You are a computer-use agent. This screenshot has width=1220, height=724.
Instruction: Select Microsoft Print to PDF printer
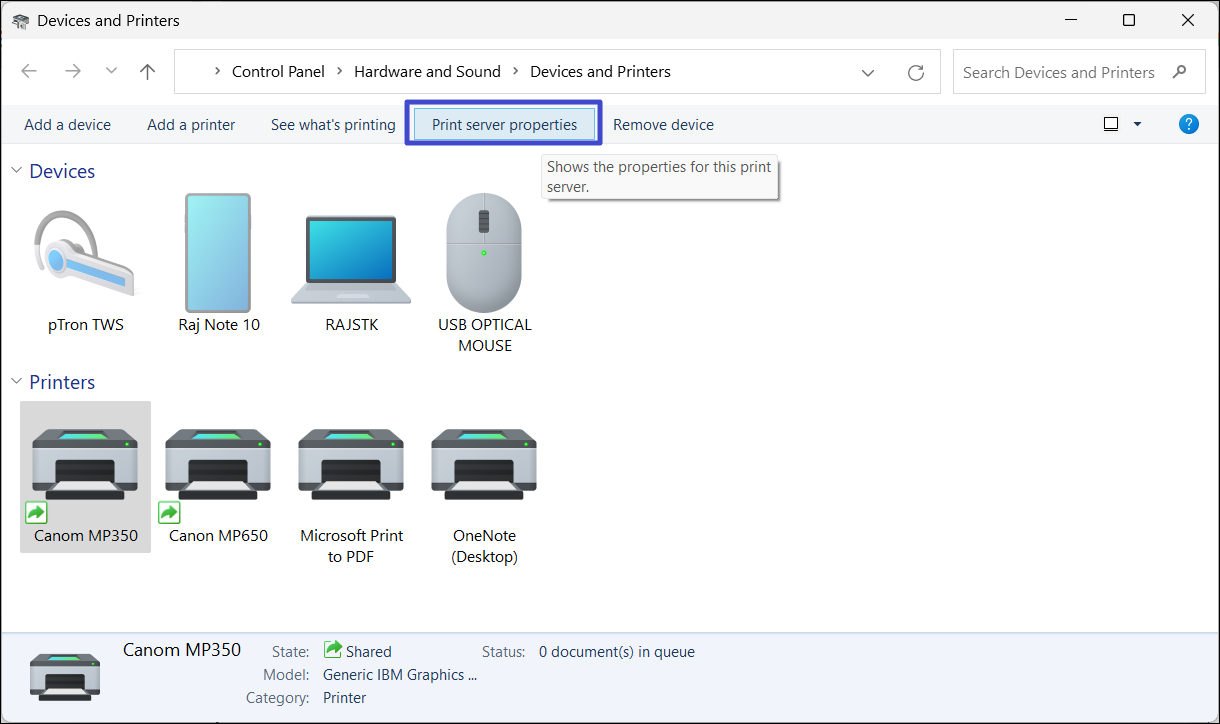pyautogui.click(x=351, y=465)
